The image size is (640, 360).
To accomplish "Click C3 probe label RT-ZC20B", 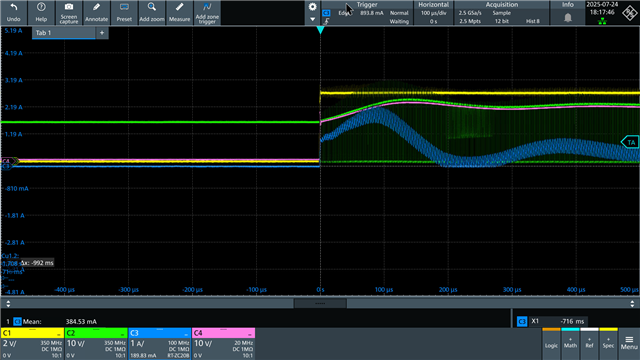I will click(179, 356).
